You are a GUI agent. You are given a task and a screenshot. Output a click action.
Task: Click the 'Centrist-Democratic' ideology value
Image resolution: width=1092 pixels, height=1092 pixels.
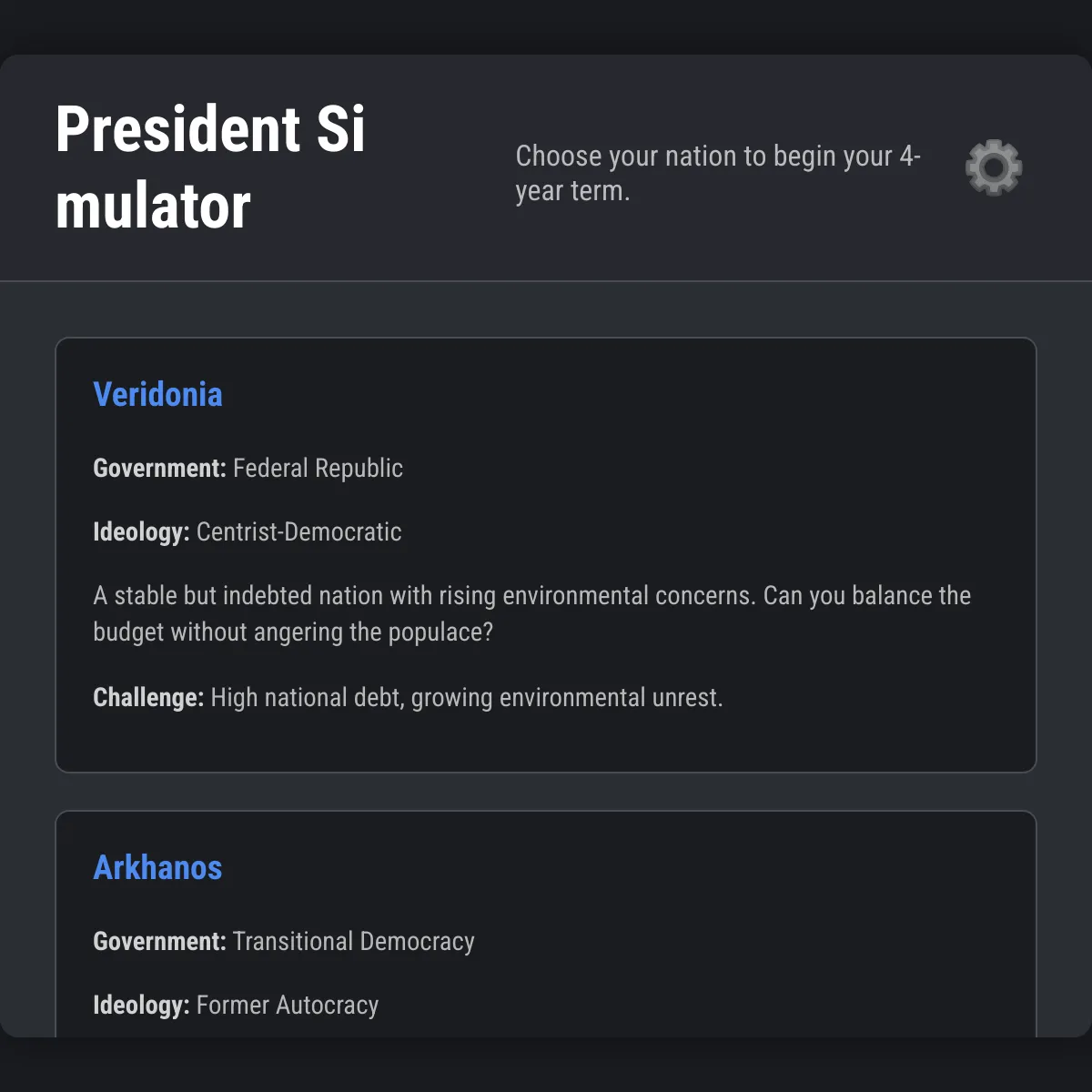pyautogui.click(x=298, y=532)
